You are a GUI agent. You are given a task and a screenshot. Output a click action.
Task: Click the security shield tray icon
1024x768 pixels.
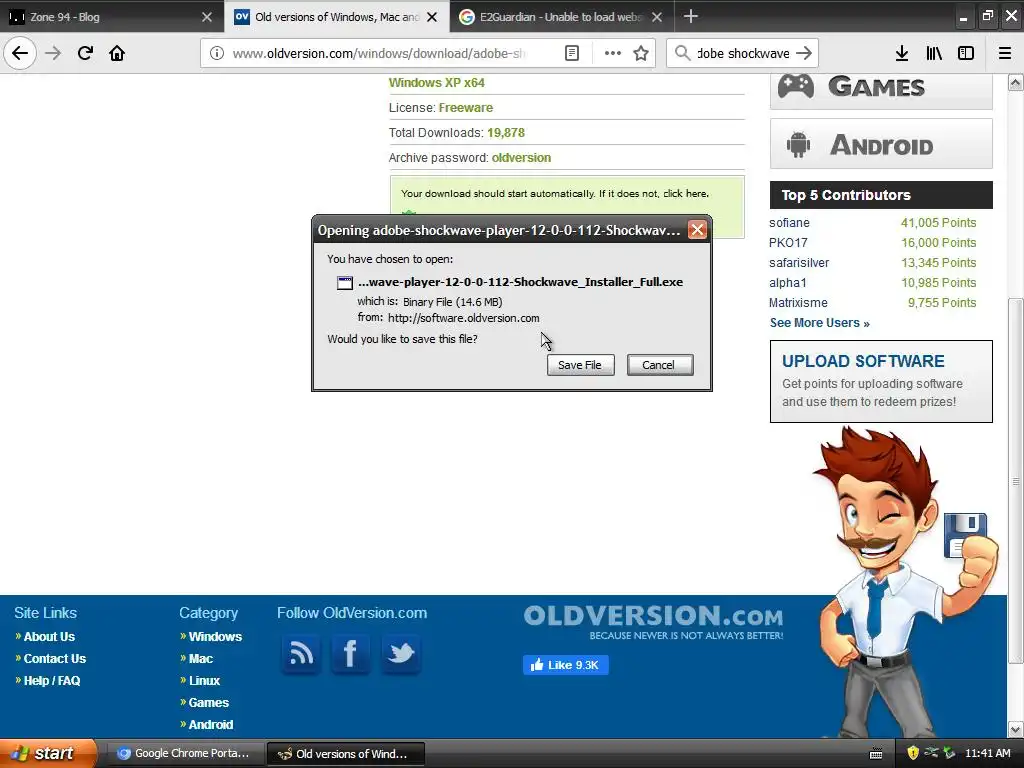point(913,753)
